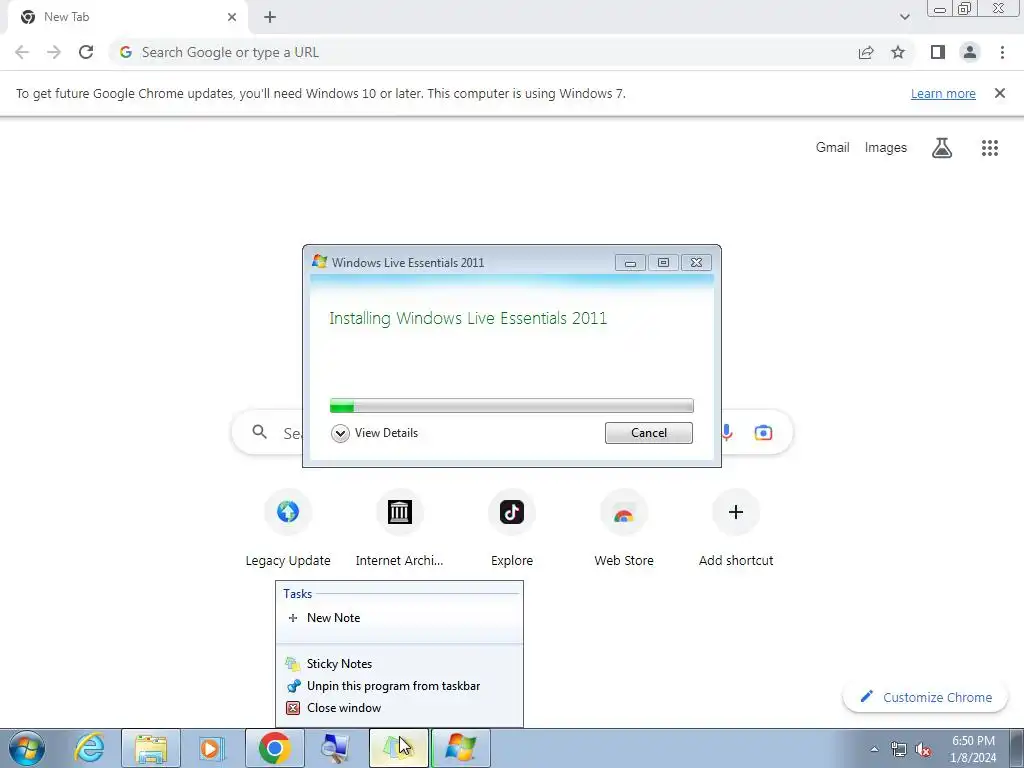Image resolution: width=1024 pixels, height=768 pixels.
Task: Open the share page icon in the address bar
Action: 866,52
